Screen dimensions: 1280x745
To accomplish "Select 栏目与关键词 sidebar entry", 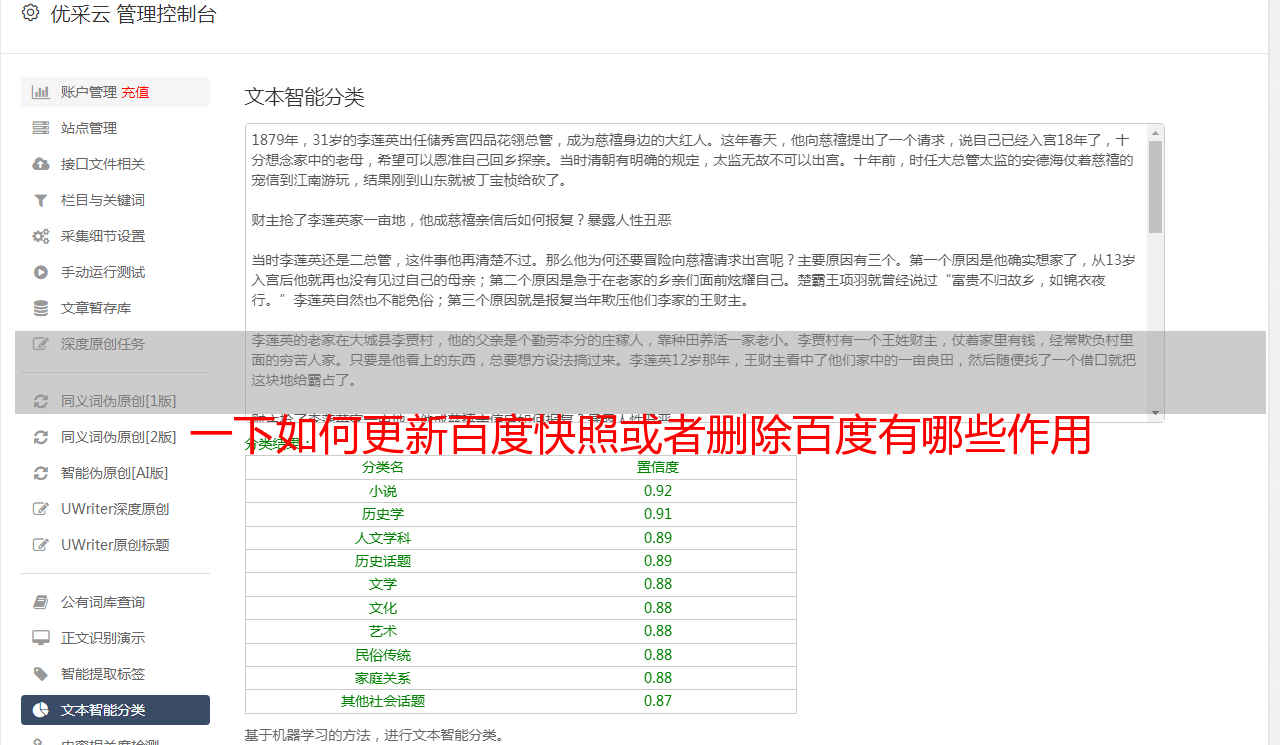I will pyautogui.click(x=115, y=200).
